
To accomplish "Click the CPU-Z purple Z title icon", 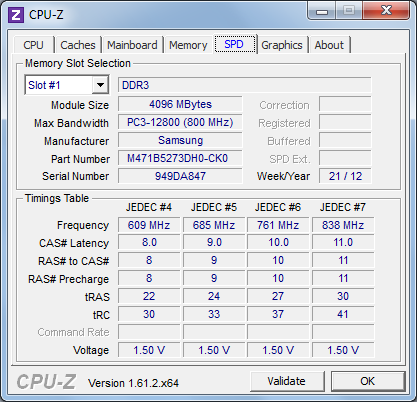I will (x=16, y=15).
